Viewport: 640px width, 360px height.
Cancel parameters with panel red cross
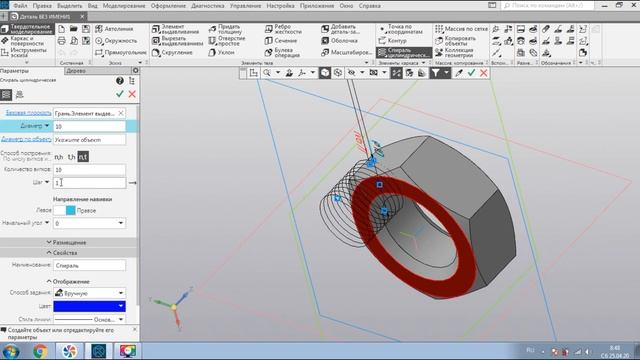tap(132, 94)
